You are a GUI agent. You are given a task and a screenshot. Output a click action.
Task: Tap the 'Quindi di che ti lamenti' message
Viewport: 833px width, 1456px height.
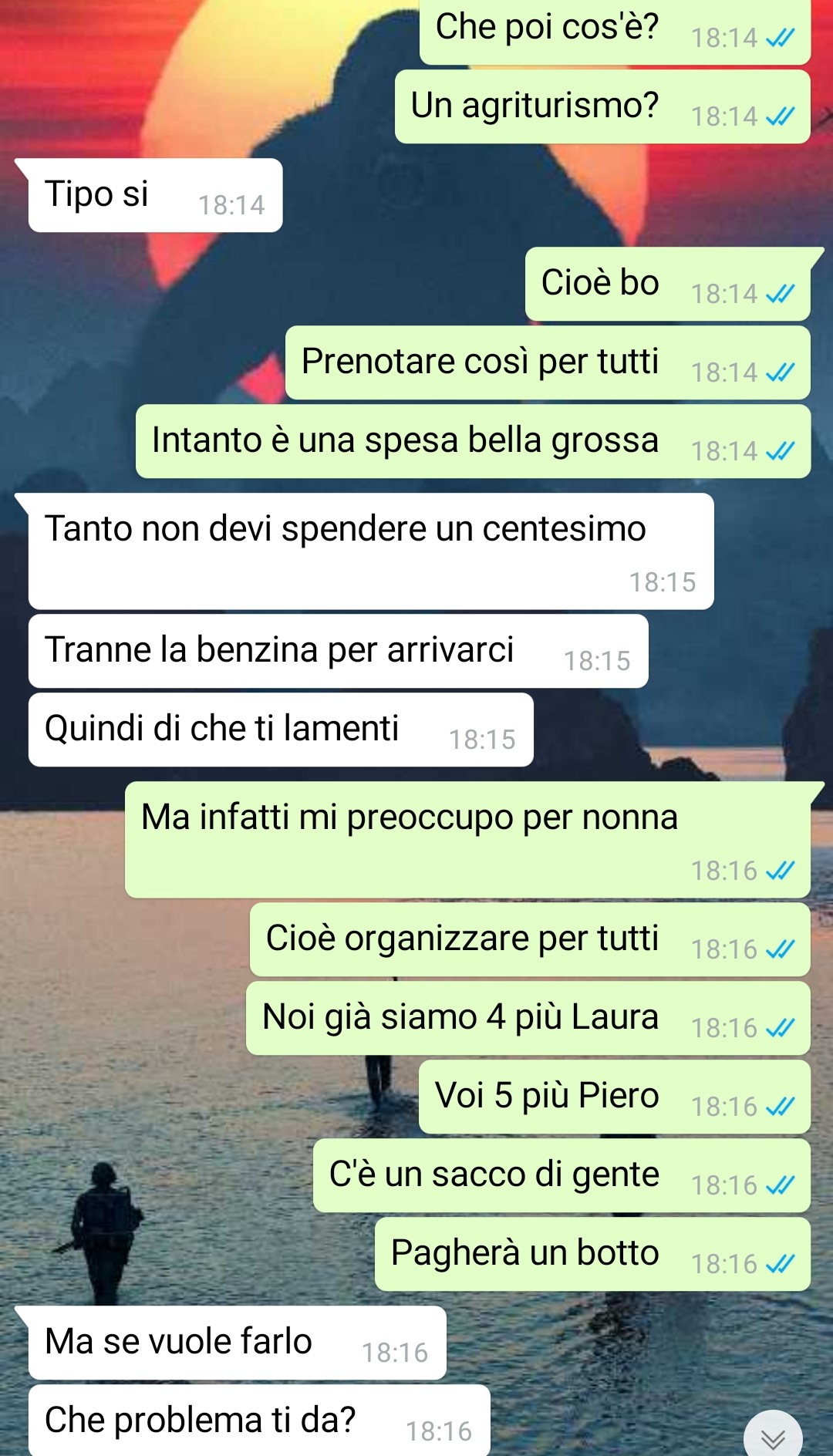pos(281,730)
